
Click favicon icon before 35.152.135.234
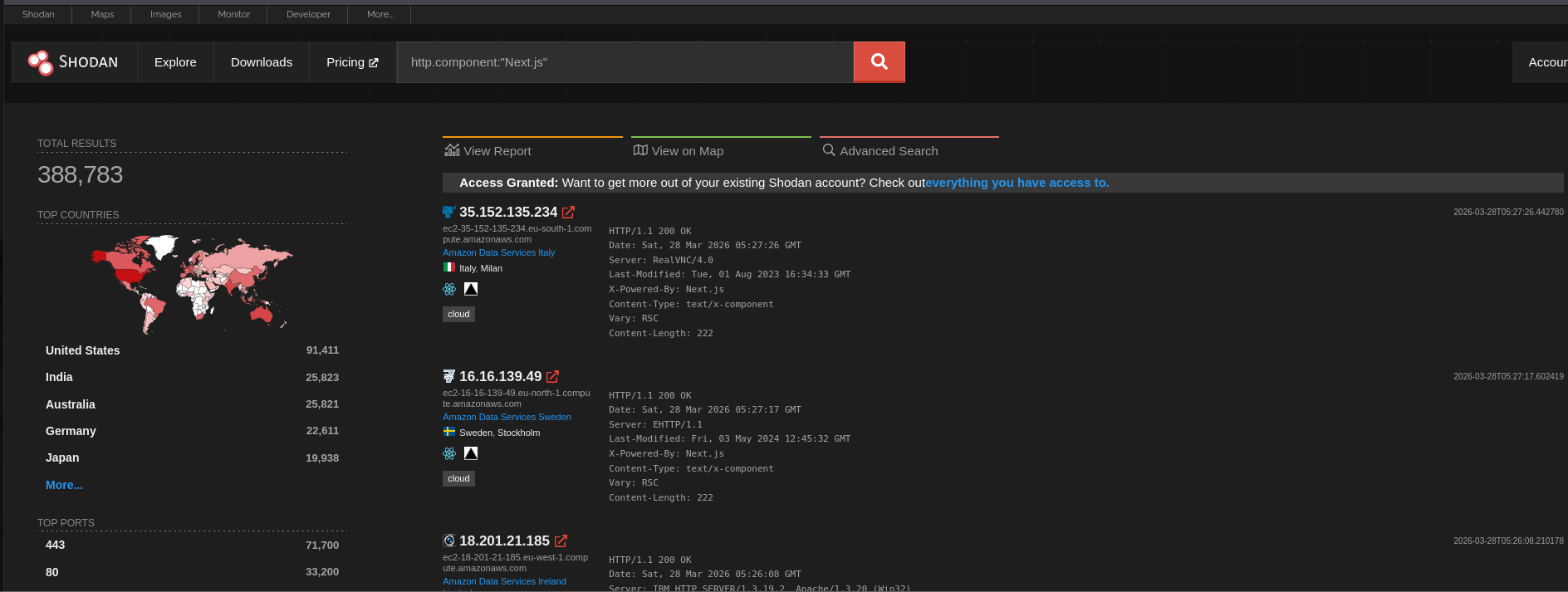(x=448, y=212)
